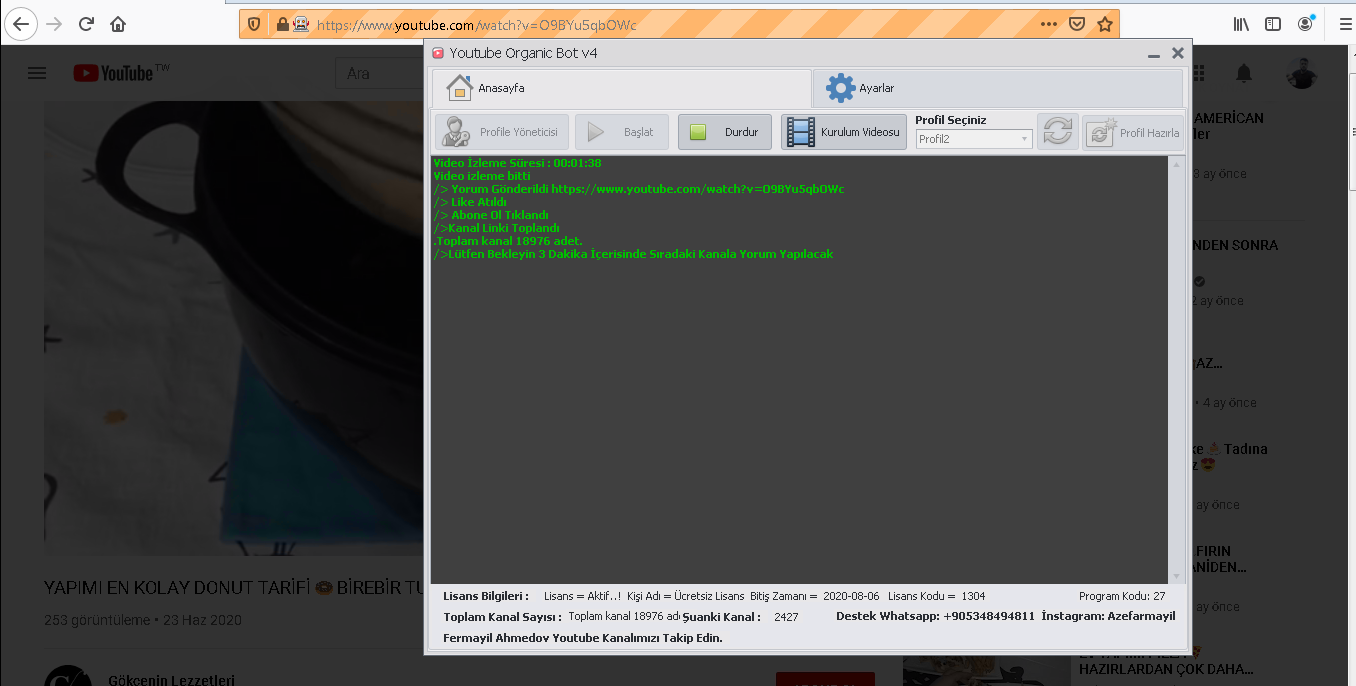The image size is (1356, 686).
Task: Click the Save to Pocket icon
Action: pyautogui.click(x=1077, y=24)
